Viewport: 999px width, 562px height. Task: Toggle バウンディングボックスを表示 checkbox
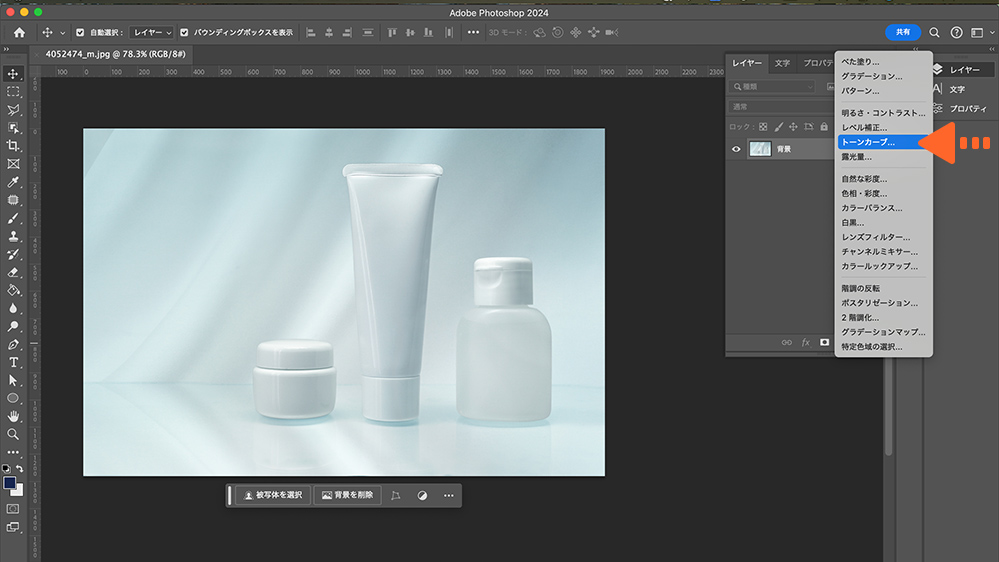tap(184, 32)
